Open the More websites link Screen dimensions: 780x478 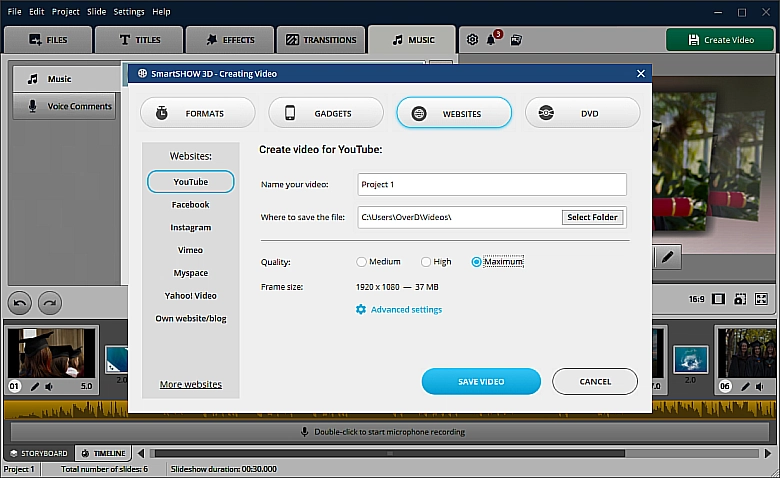pos(191,384)
